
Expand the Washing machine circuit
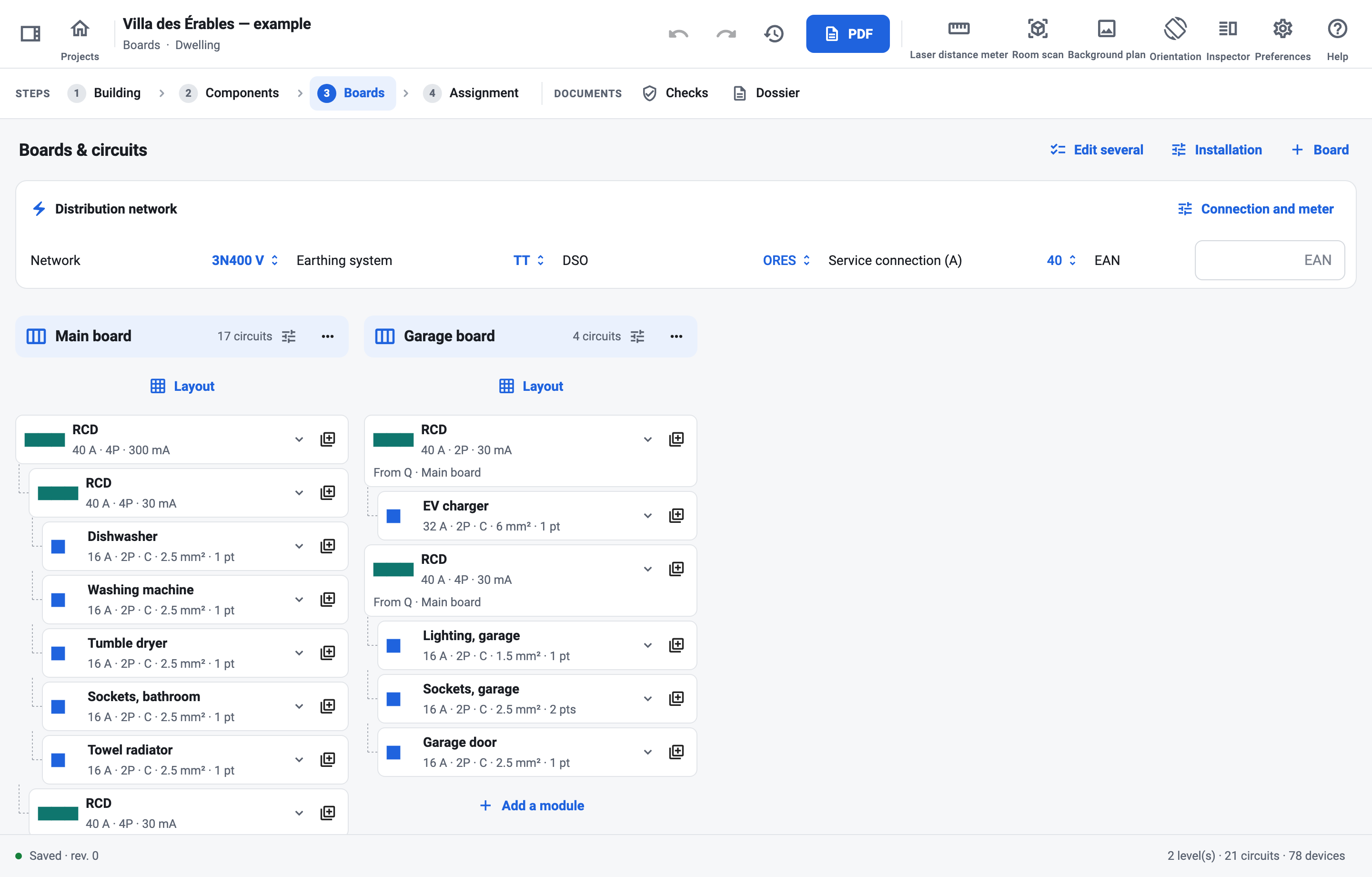pos(299,599)
